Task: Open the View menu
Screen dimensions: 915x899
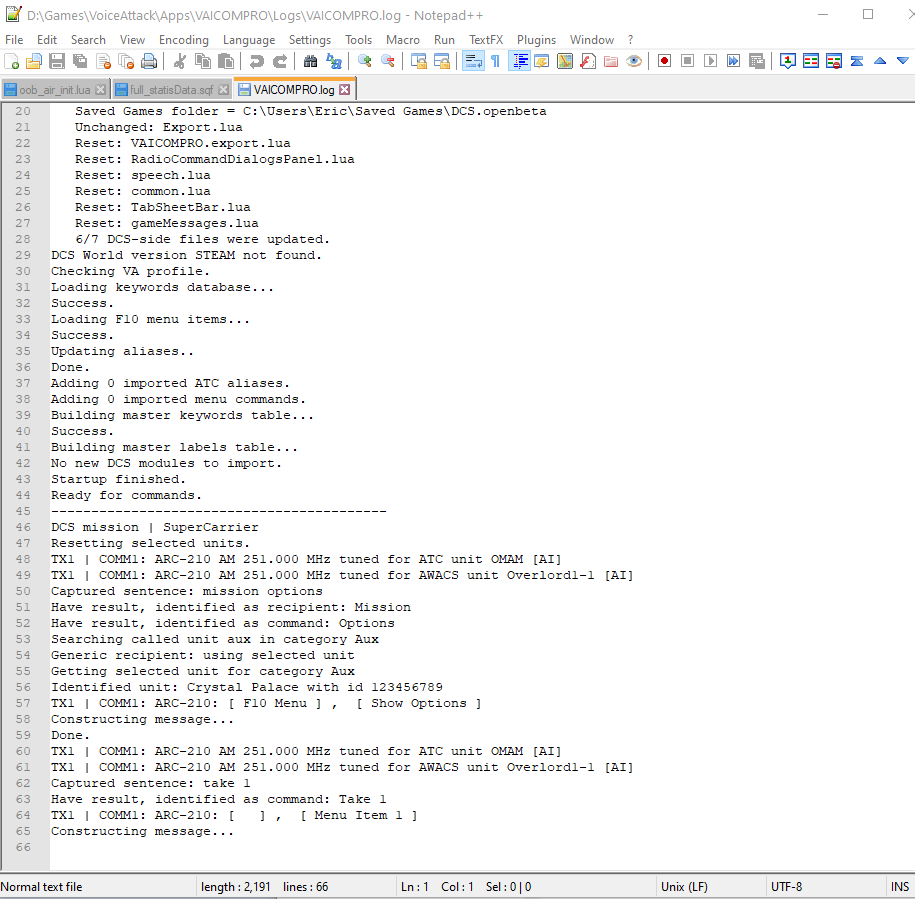Action: tap(132, 40)
